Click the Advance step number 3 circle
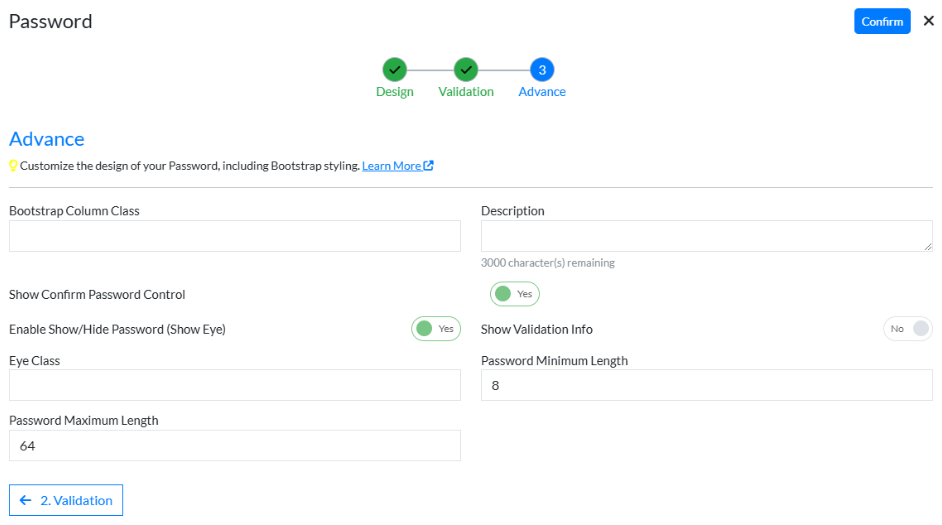The width and height of the screenshot is (942, 525). (542, 70)
